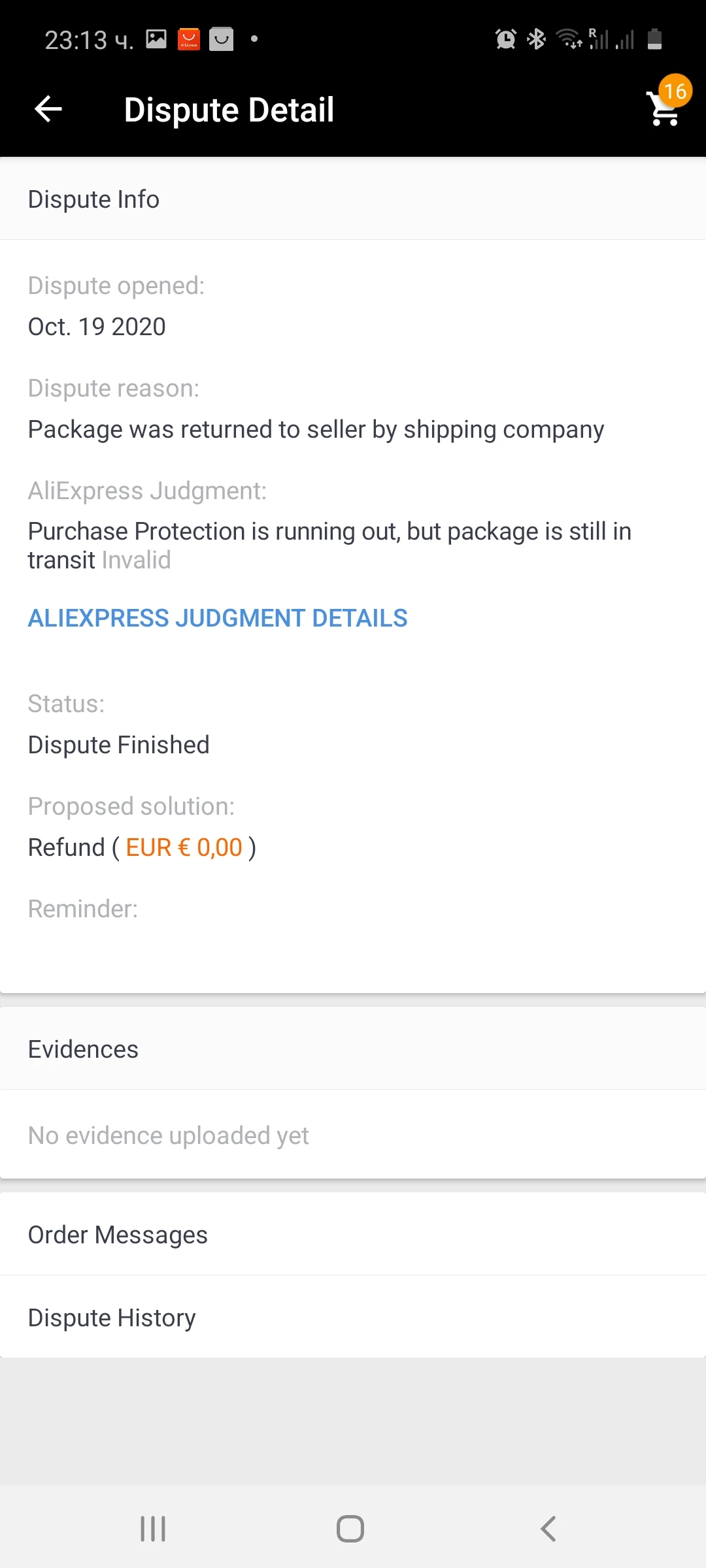Open Android recent apps button
The width and height of the screenshot is (706, 1568).
153,1529
